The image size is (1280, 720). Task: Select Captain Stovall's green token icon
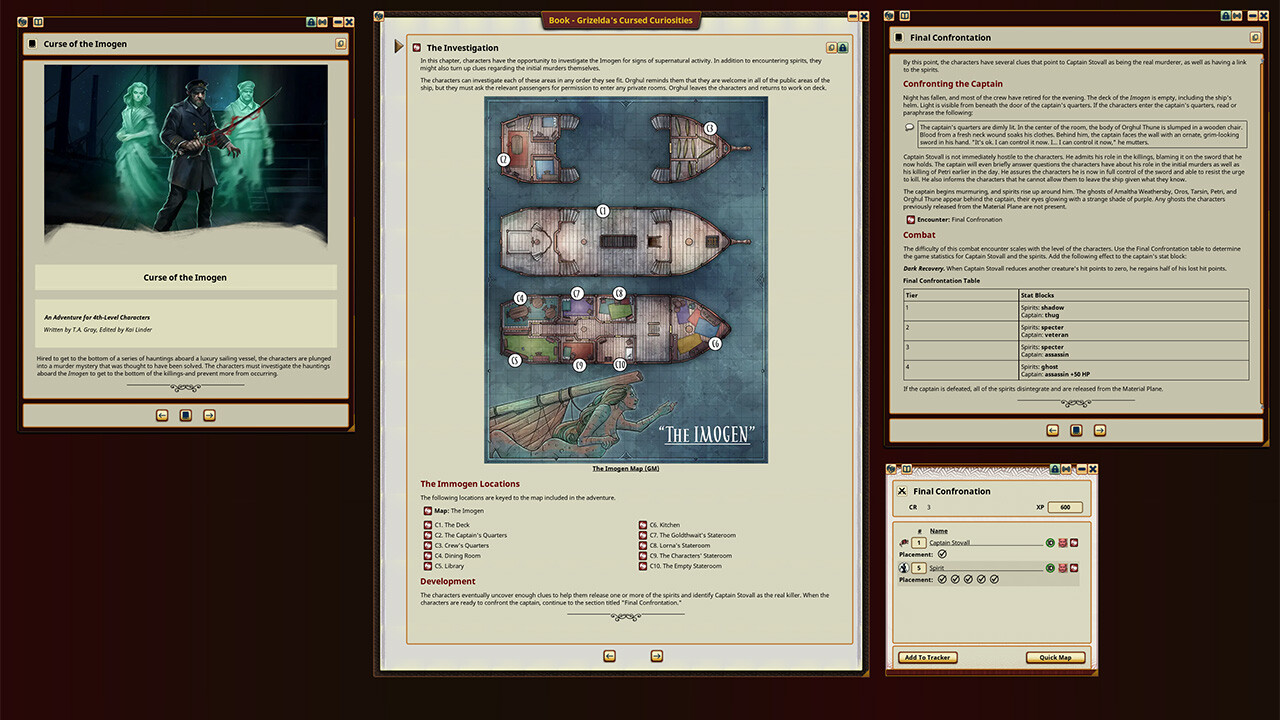coord(1051,543)
